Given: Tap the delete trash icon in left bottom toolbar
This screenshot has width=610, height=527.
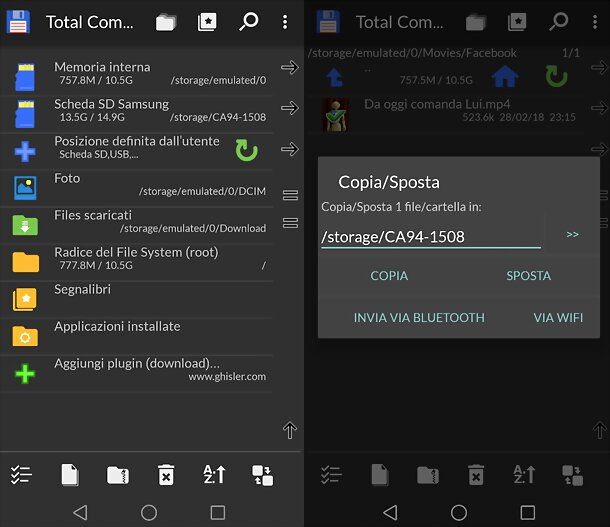Looking at the screenshot, I should 166,474.
